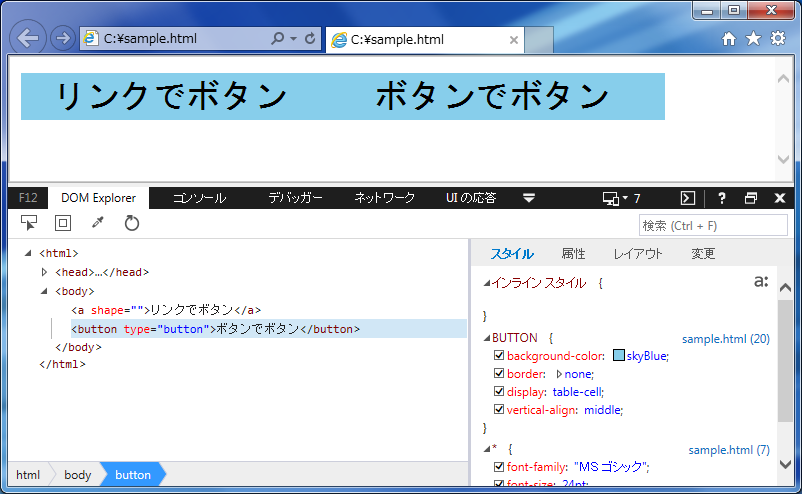The height and width of the screenshot is (494, 802).
Task: Uncheck the vertical-align property
Action: point(499,409)
